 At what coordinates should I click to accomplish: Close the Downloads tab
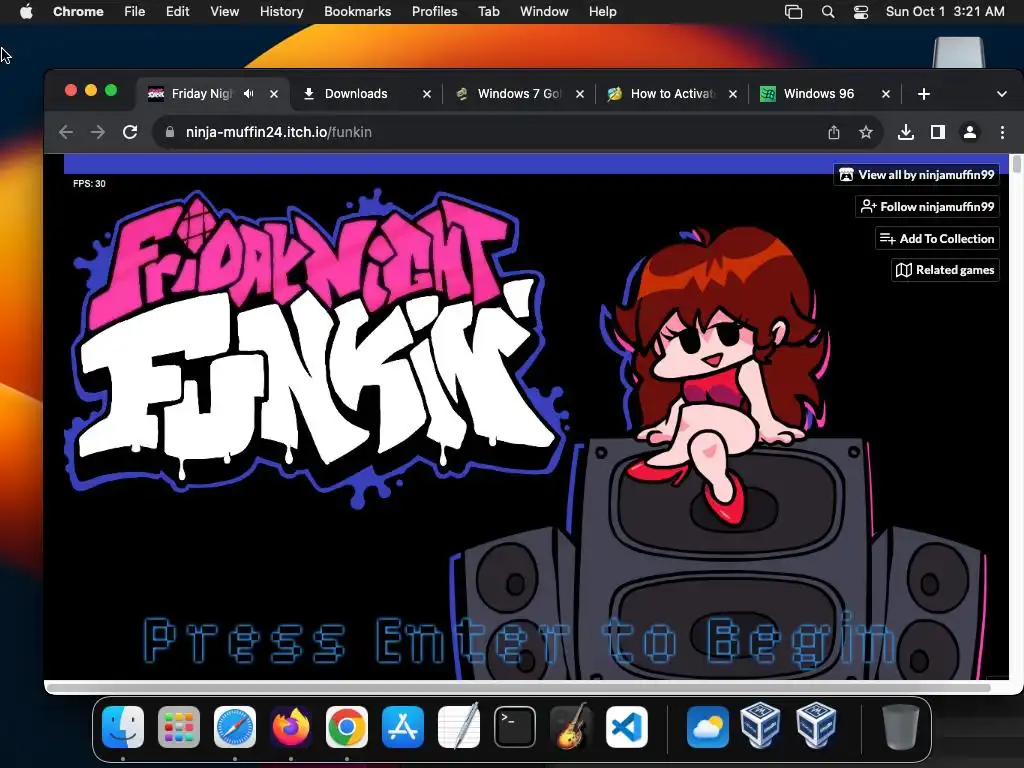pos(427,94)
